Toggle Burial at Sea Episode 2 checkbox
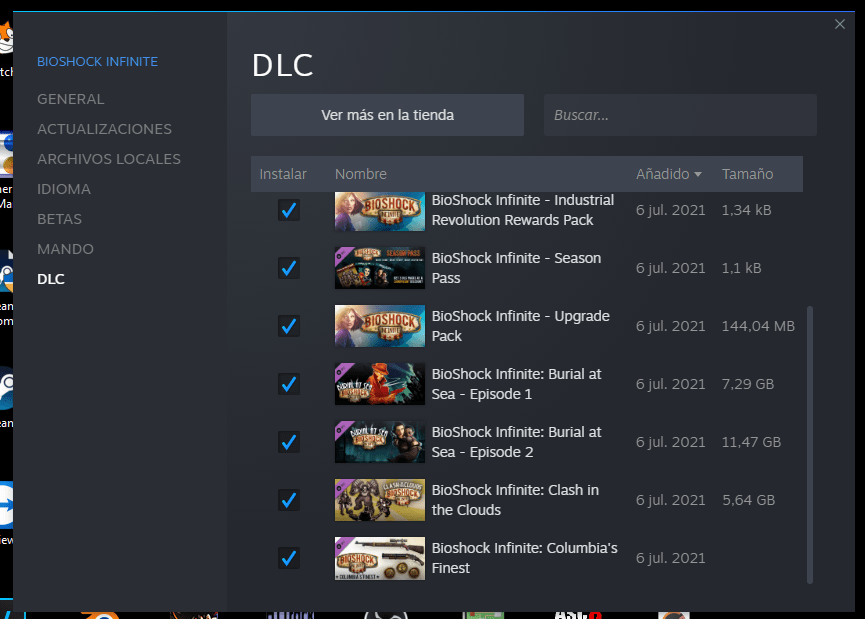 pyautogui.click(x=289, y=442)
